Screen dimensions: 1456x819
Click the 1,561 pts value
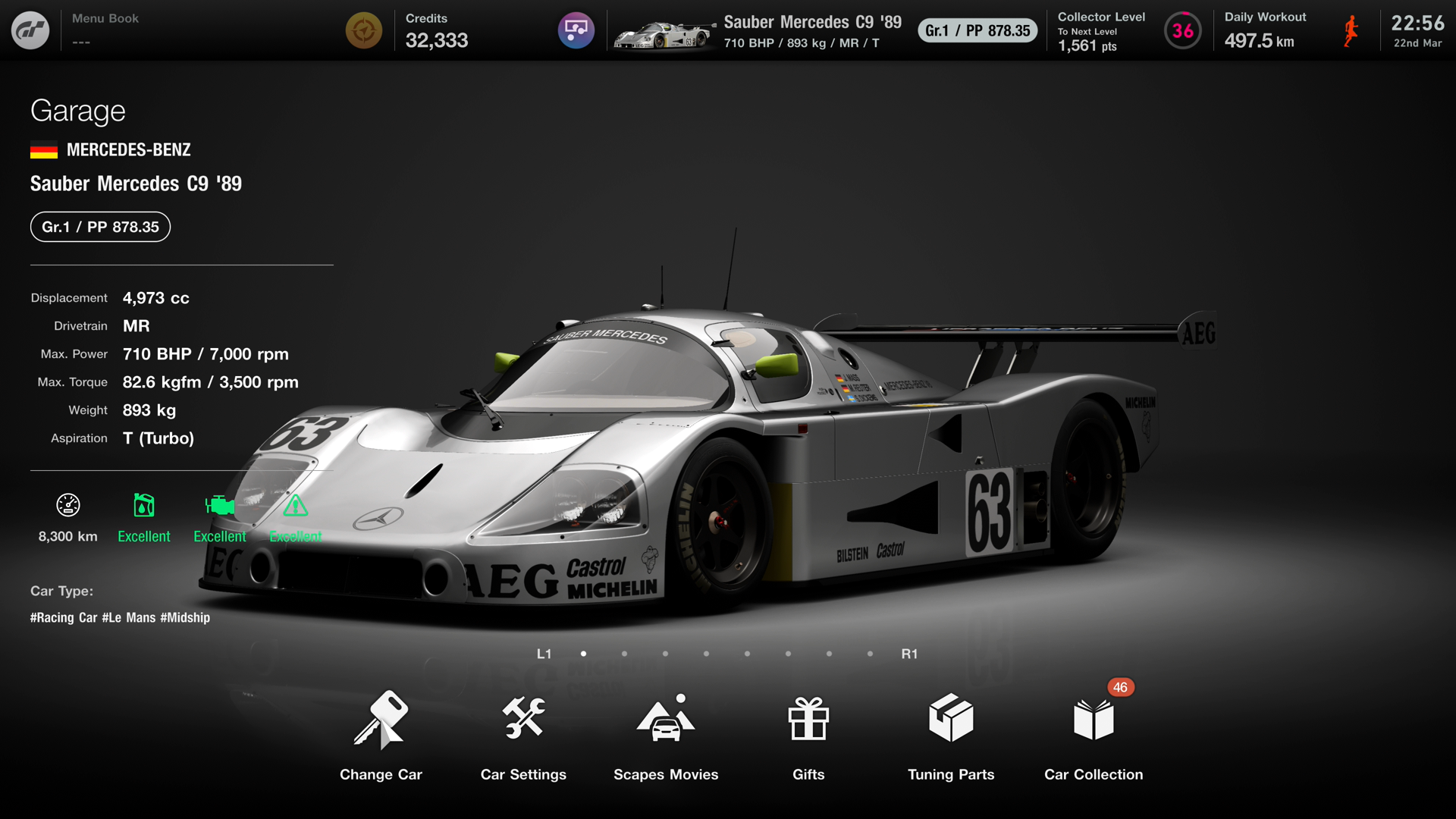(x=1087, y=45)
